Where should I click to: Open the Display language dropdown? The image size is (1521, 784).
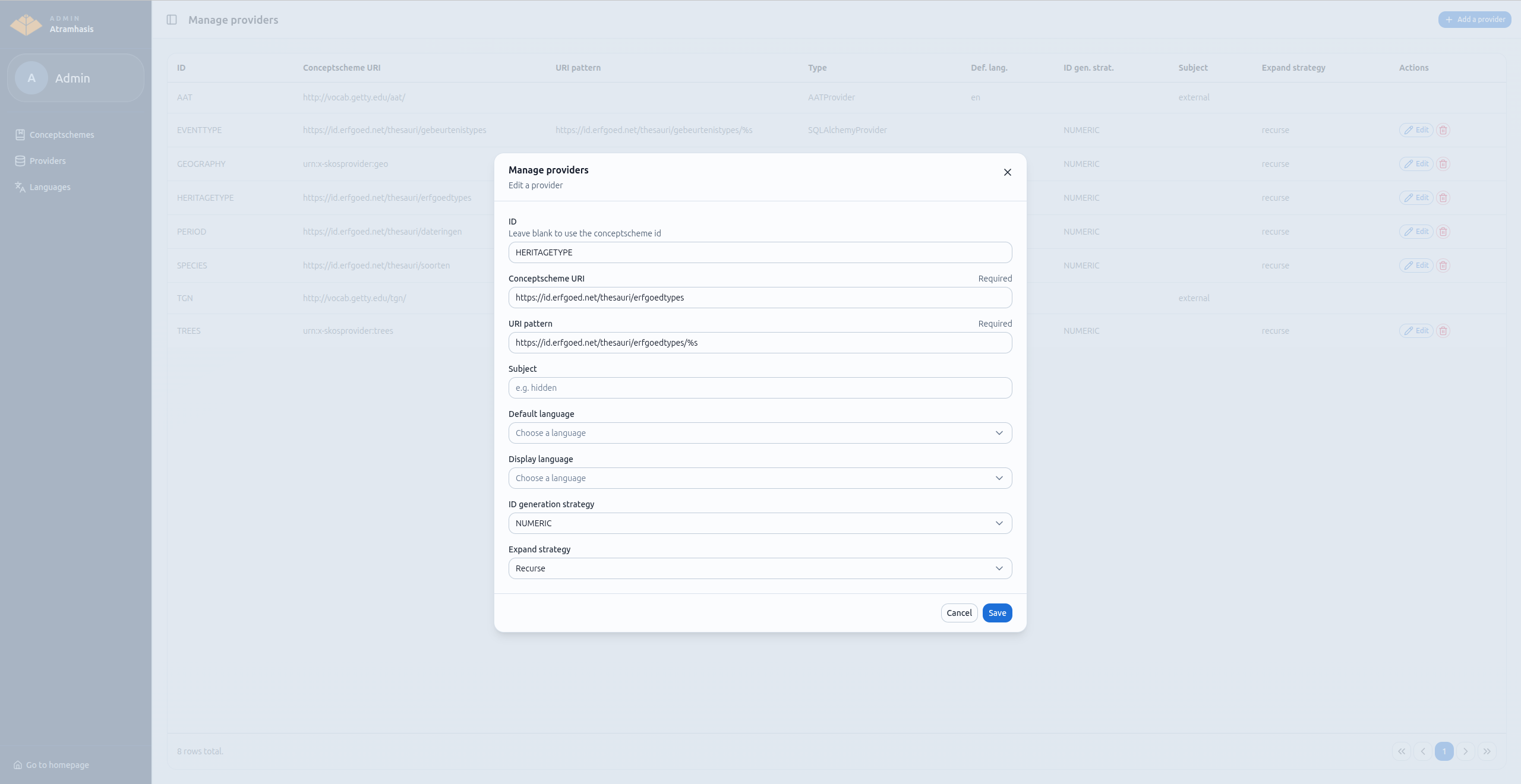click(x=760, y=478)
